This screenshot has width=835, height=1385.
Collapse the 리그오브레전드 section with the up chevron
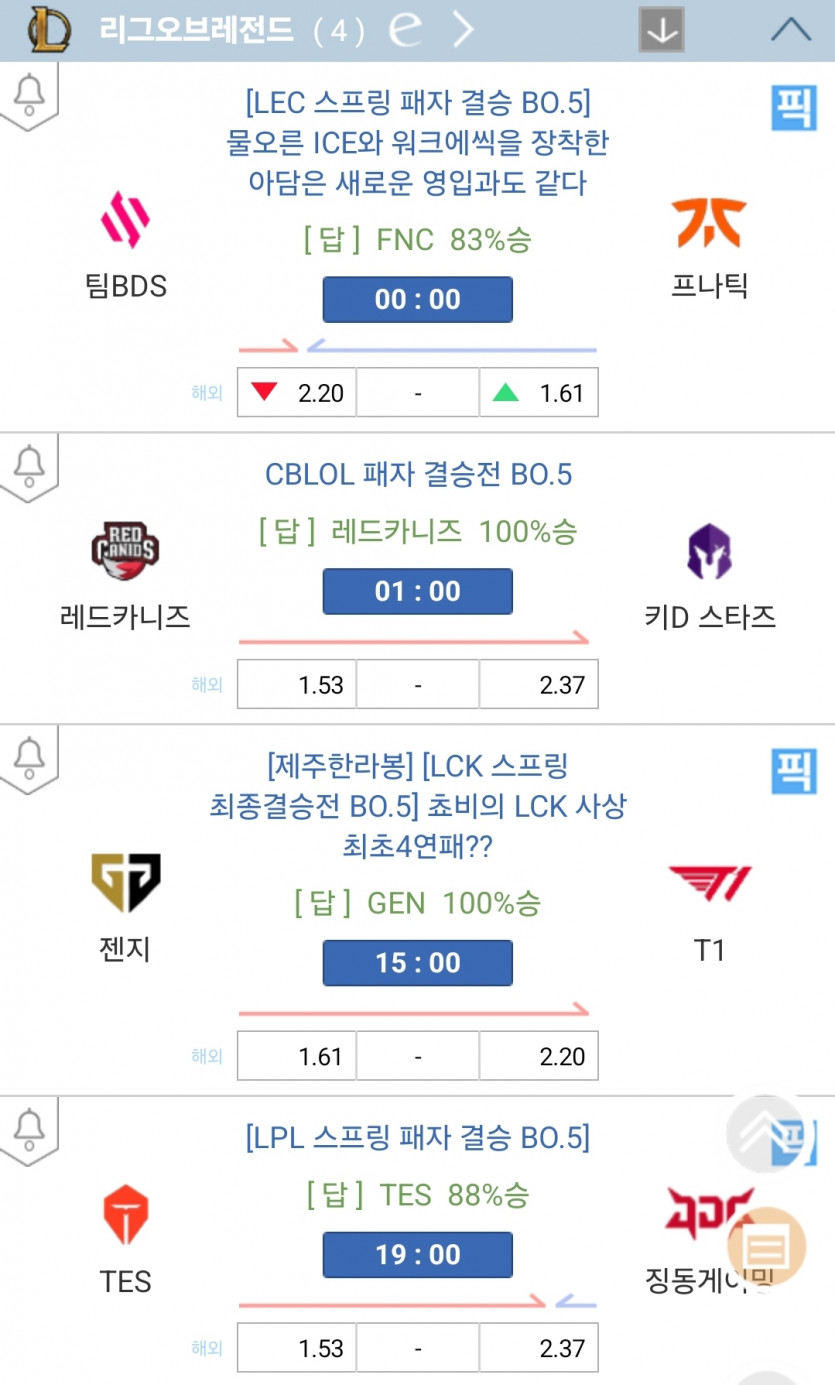pos(791,30)
